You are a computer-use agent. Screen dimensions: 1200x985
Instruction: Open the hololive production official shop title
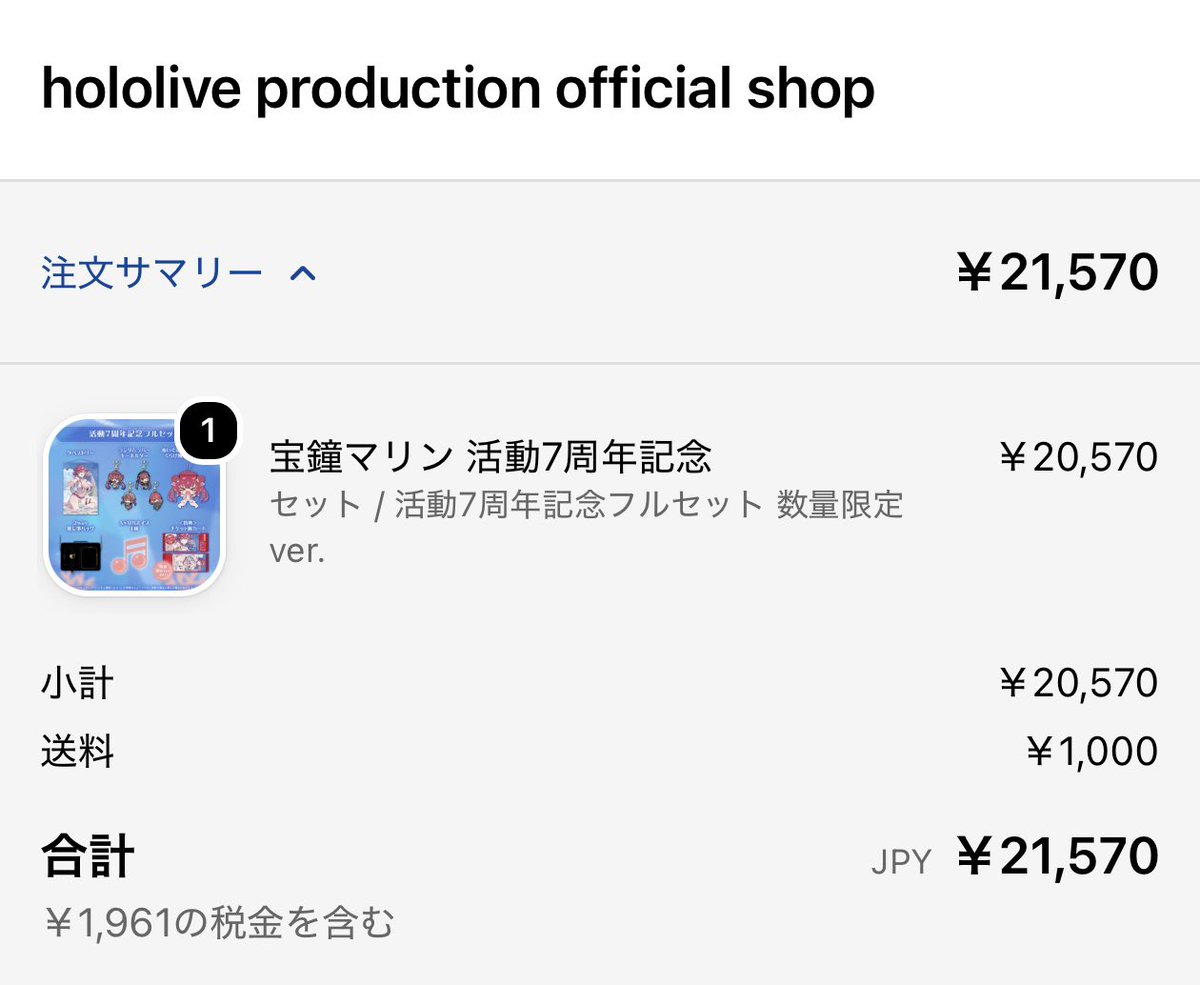(458, 88)
